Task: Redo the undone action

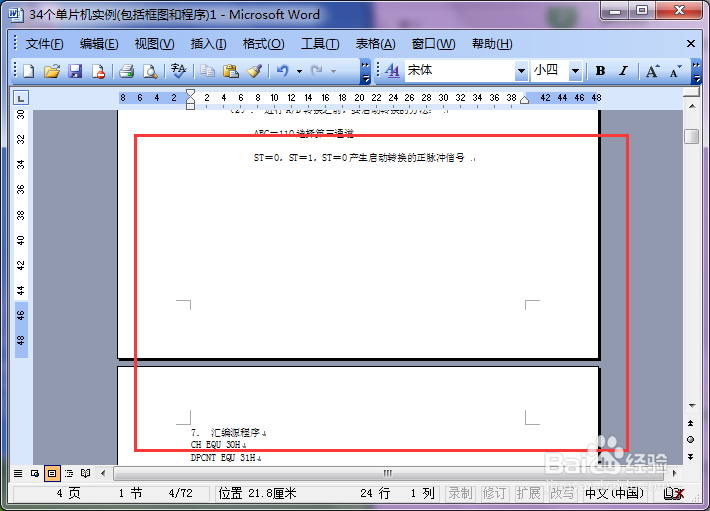Action: click(317, 71)
